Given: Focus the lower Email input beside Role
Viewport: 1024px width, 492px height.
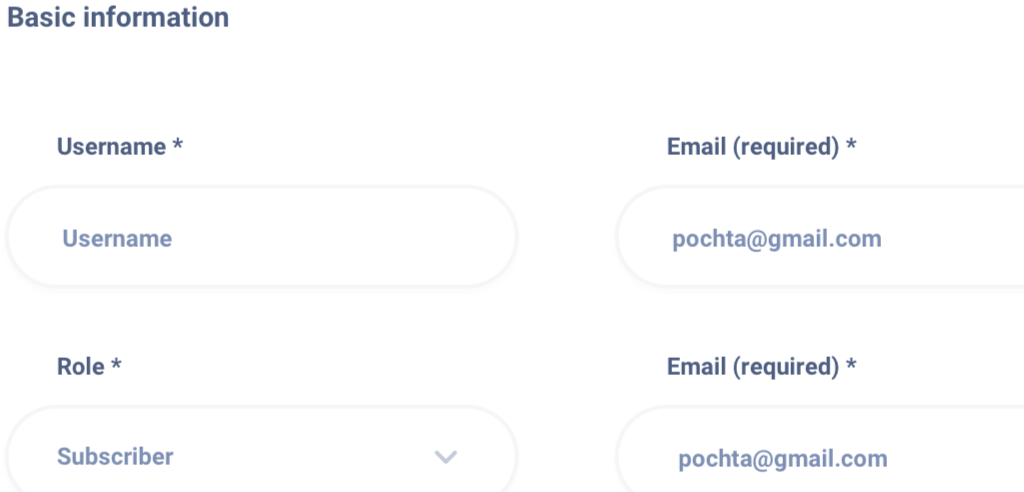Looking at the screenshot, I should coord(820,450).
